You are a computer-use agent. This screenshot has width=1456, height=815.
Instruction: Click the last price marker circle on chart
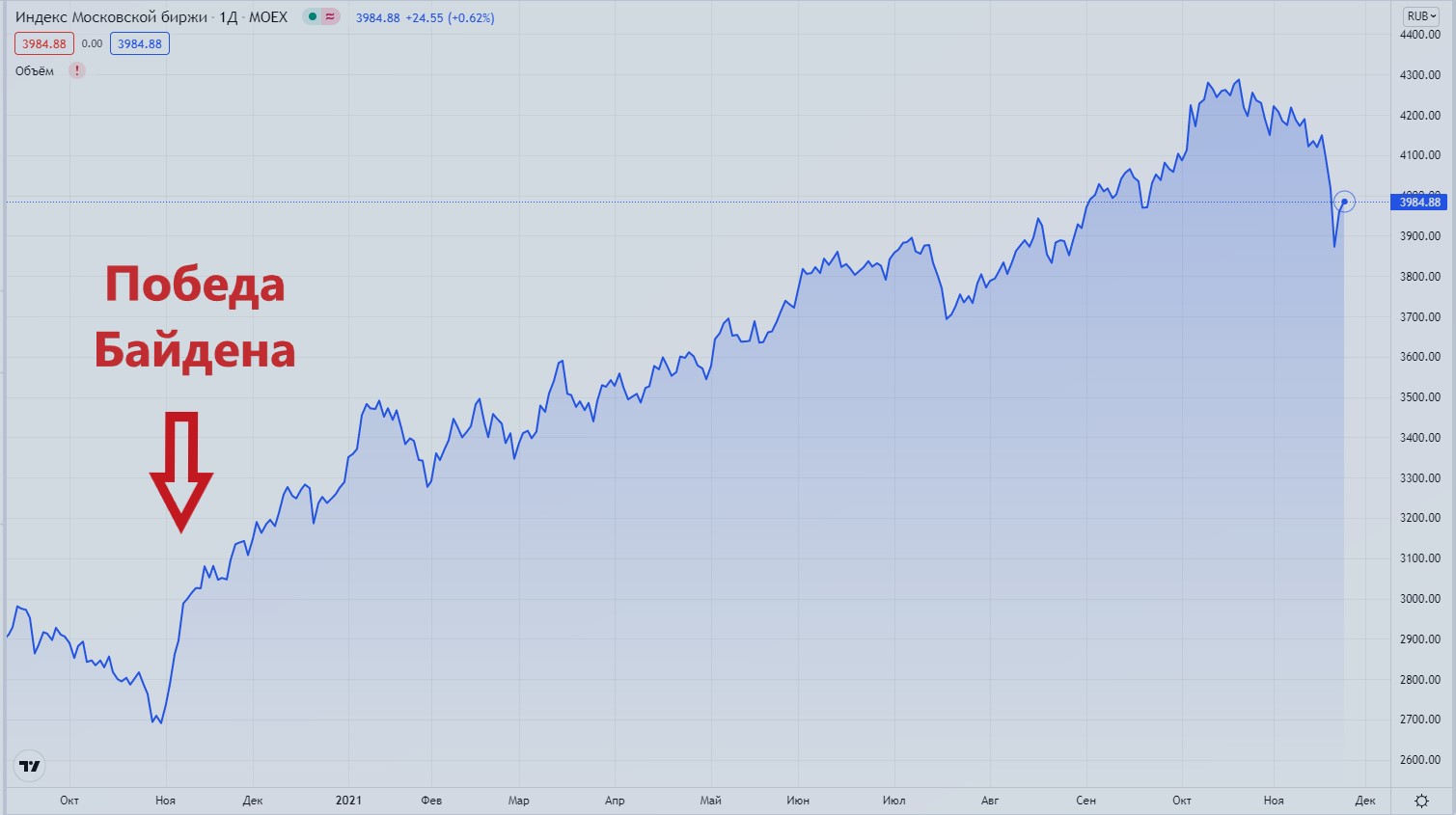pos(1344,202)
